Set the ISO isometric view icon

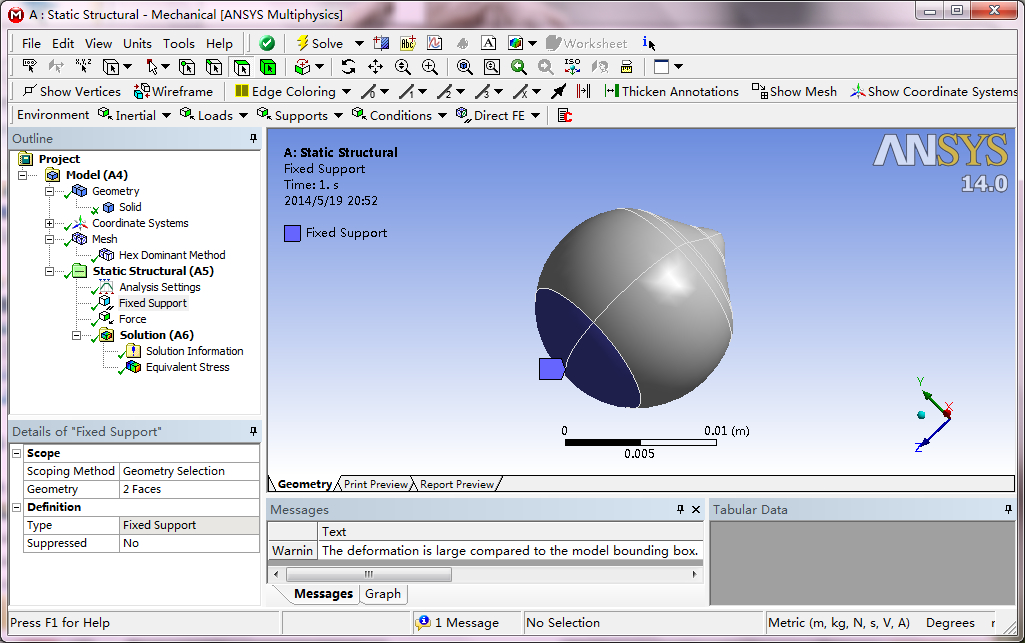[573, 67]
